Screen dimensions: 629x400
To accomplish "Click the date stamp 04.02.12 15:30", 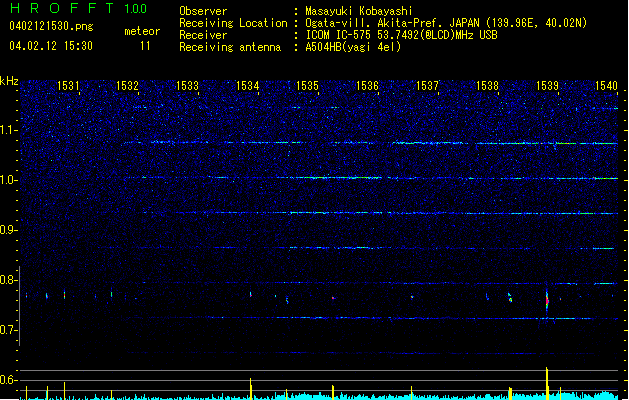I will (x=51, y=46).
